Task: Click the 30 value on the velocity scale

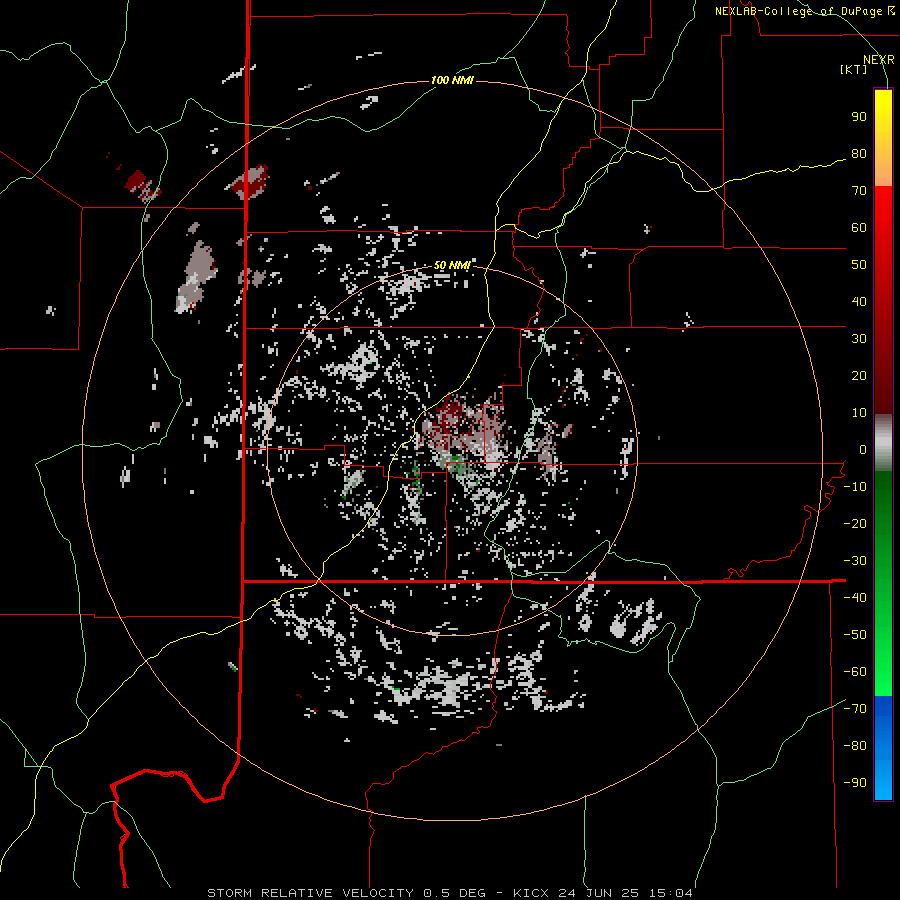Action: pos(859,339)
